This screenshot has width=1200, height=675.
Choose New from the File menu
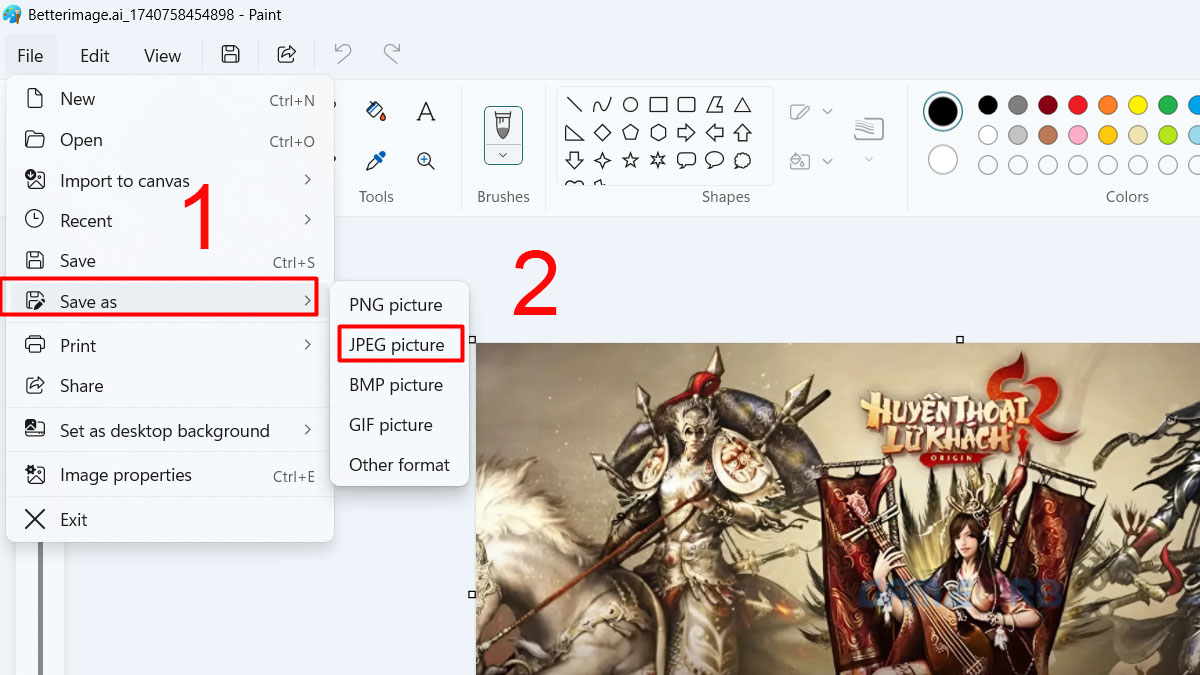pyautogui.click(x=170, y=99)
